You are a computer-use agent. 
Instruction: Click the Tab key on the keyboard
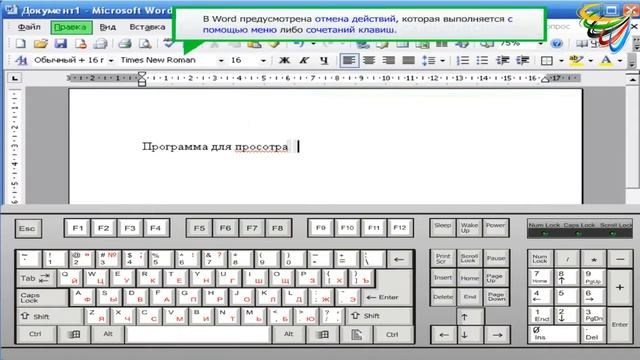pos(36,278)
